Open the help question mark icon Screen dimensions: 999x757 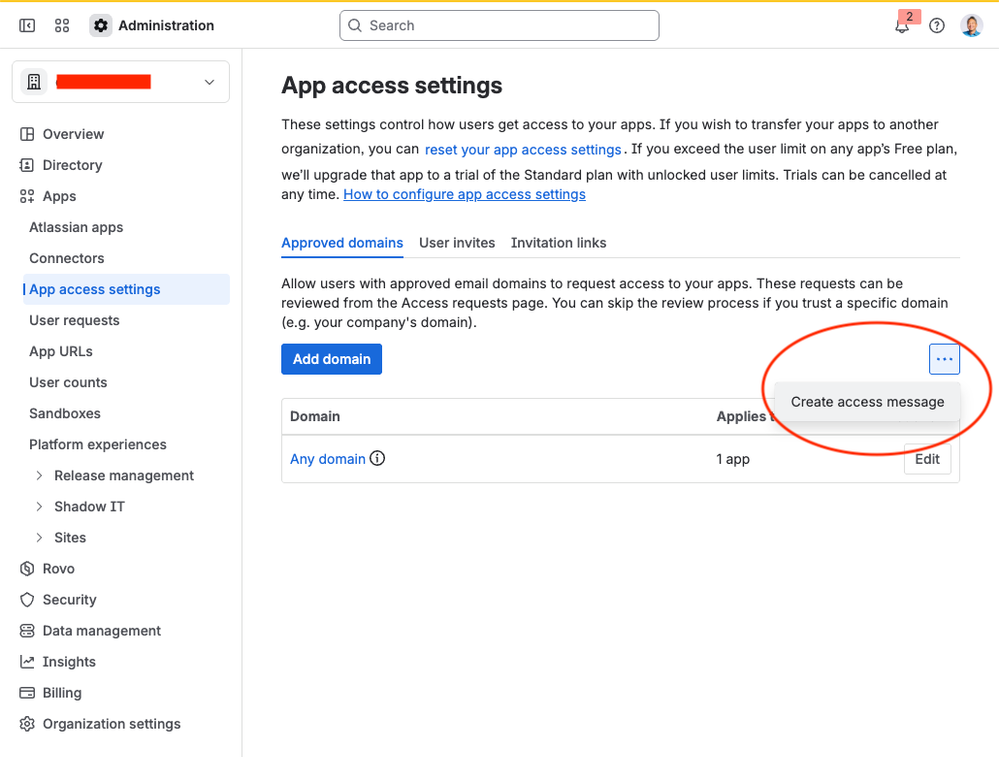coord(937,25)
